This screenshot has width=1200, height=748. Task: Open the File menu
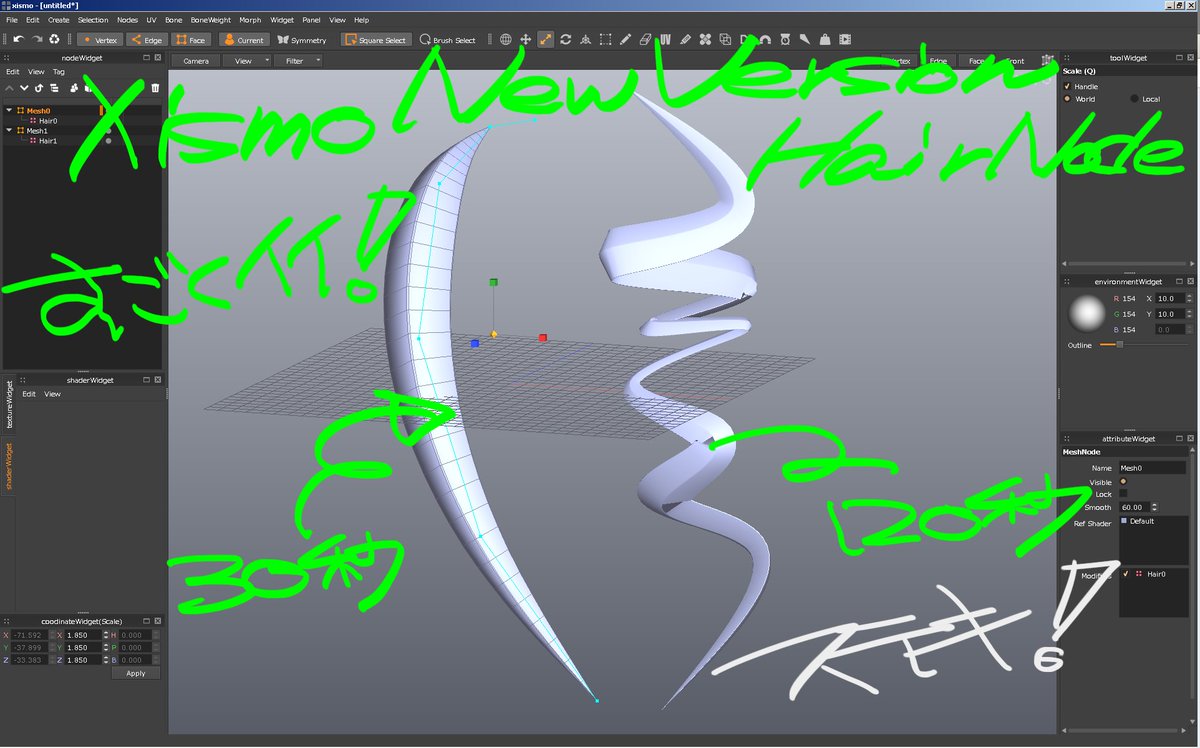tap(12, 20)
